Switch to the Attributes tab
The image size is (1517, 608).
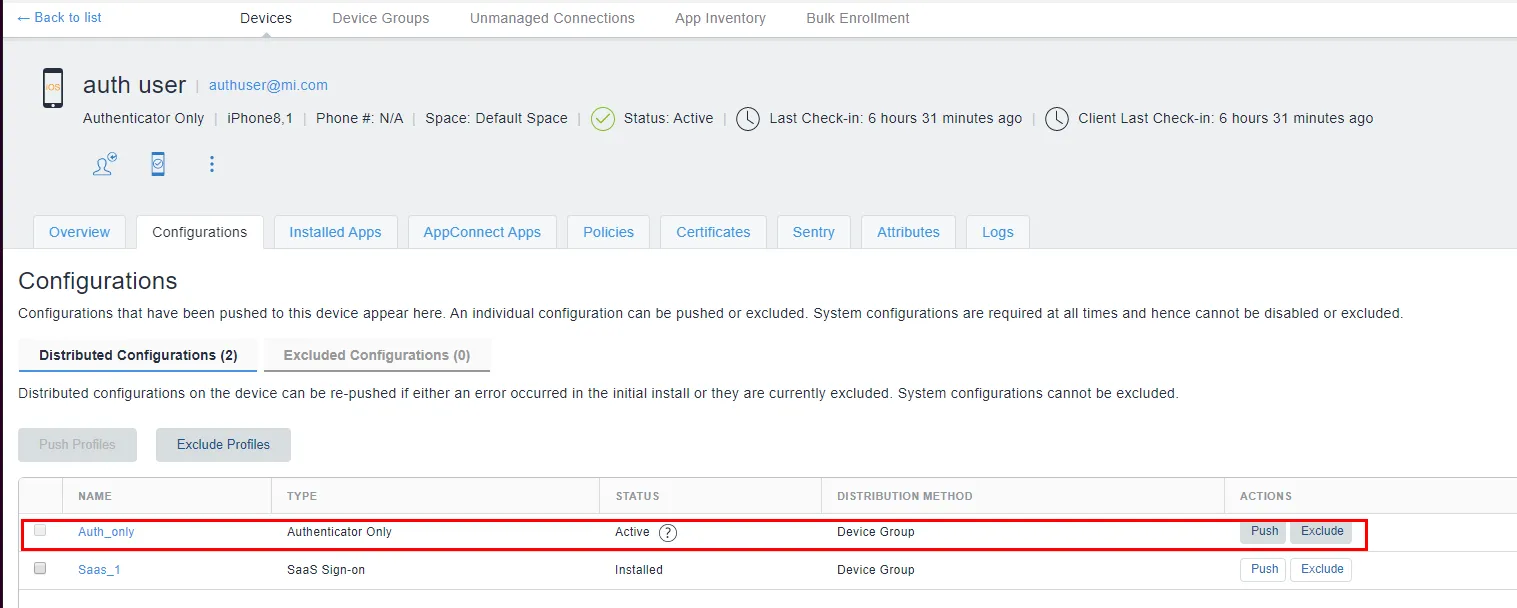[x=908, y=232]
